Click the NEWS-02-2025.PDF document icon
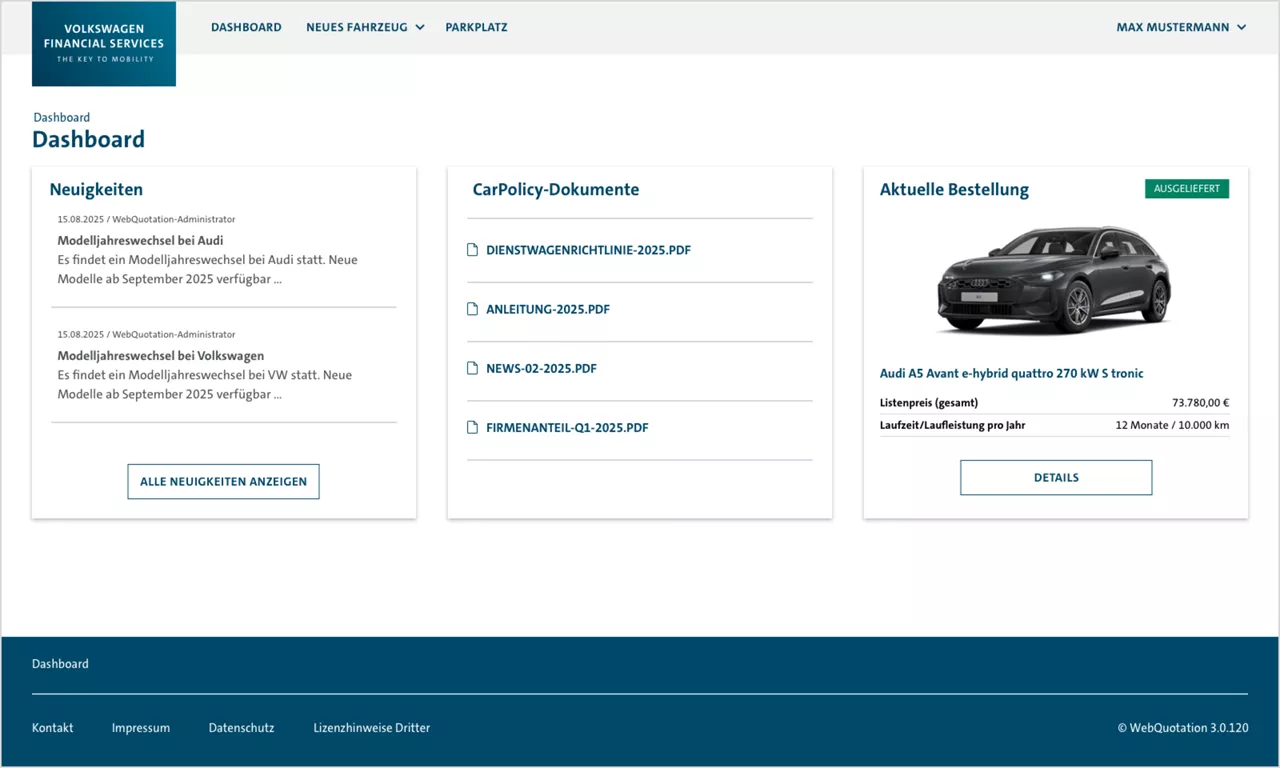This screenshot has height=768, width=1280. point(472,368)
